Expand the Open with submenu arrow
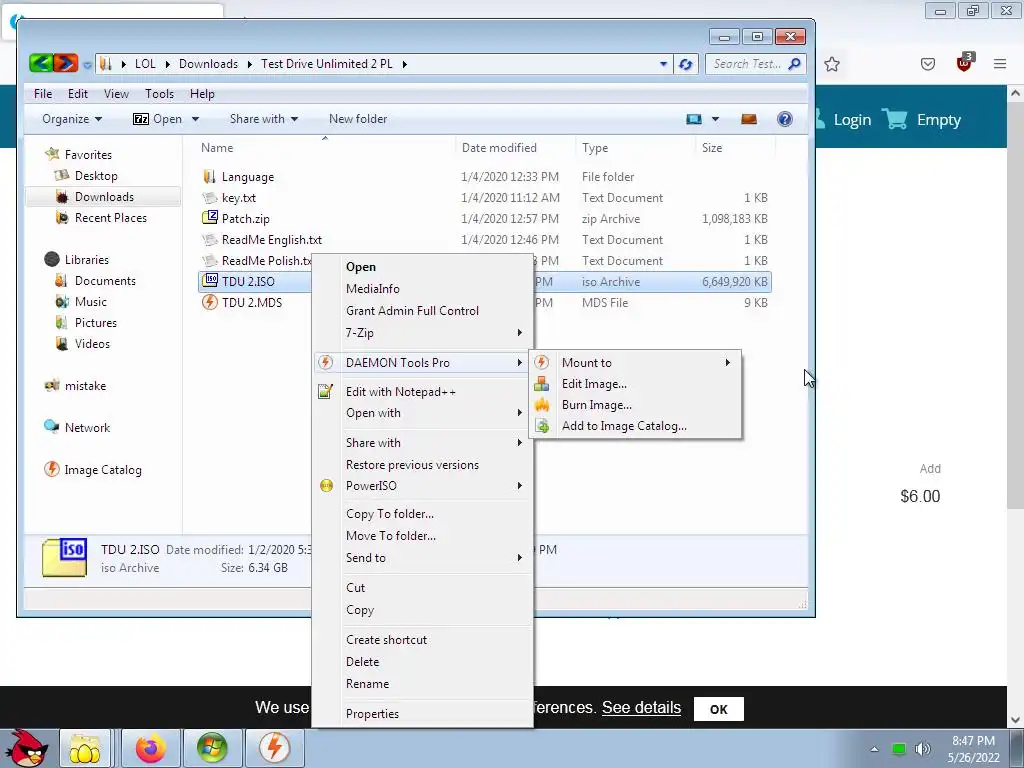The image size is (1024, 768). pos(520,413)
